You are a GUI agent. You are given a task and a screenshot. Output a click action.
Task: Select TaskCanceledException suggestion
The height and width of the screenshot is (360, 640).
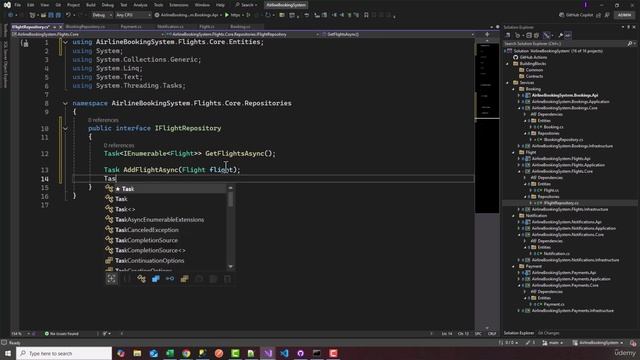[x=165, y=230]
